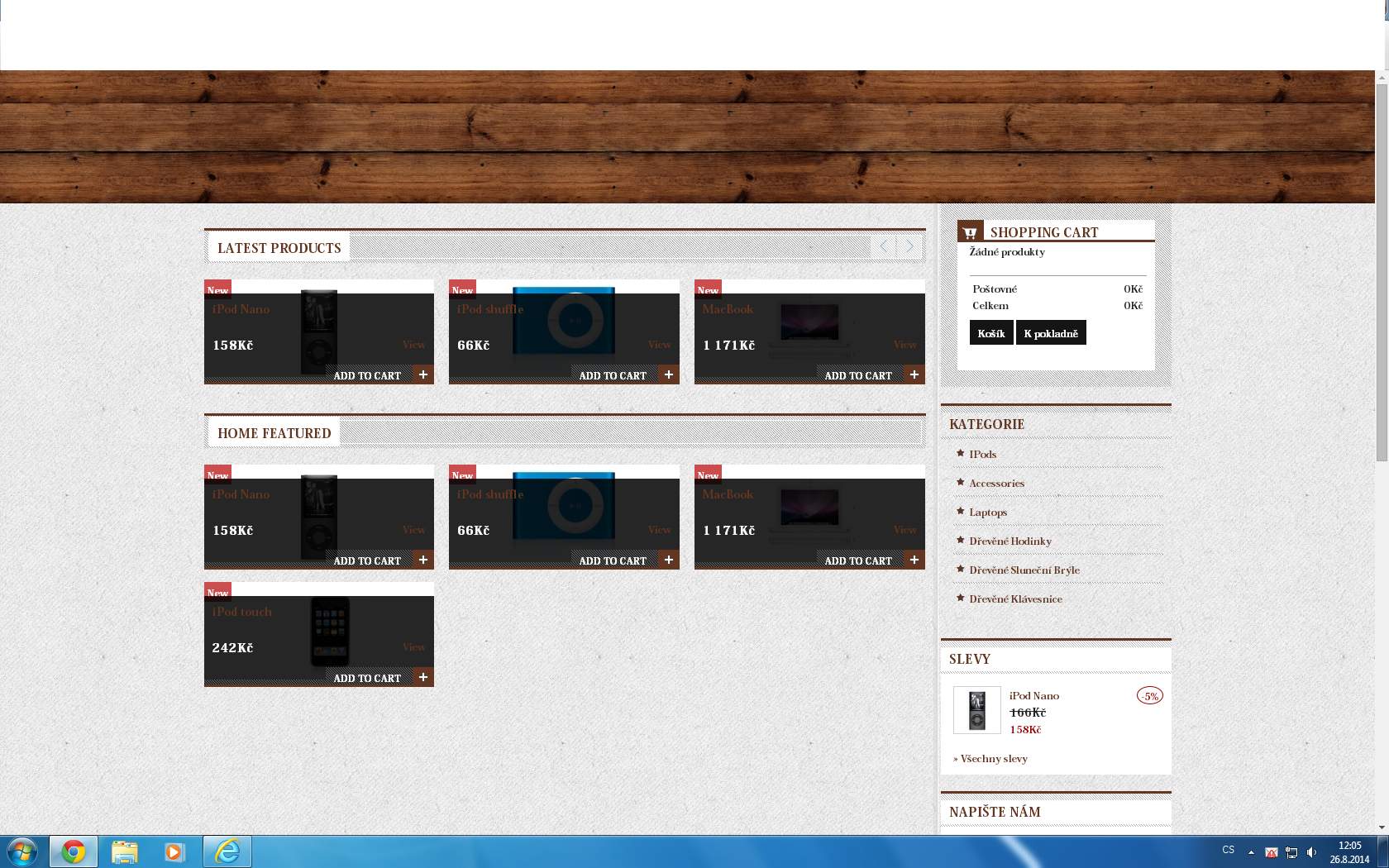Click the iPod Nano product image in Latest Products

pyautogui.click(x=319, y=331)
